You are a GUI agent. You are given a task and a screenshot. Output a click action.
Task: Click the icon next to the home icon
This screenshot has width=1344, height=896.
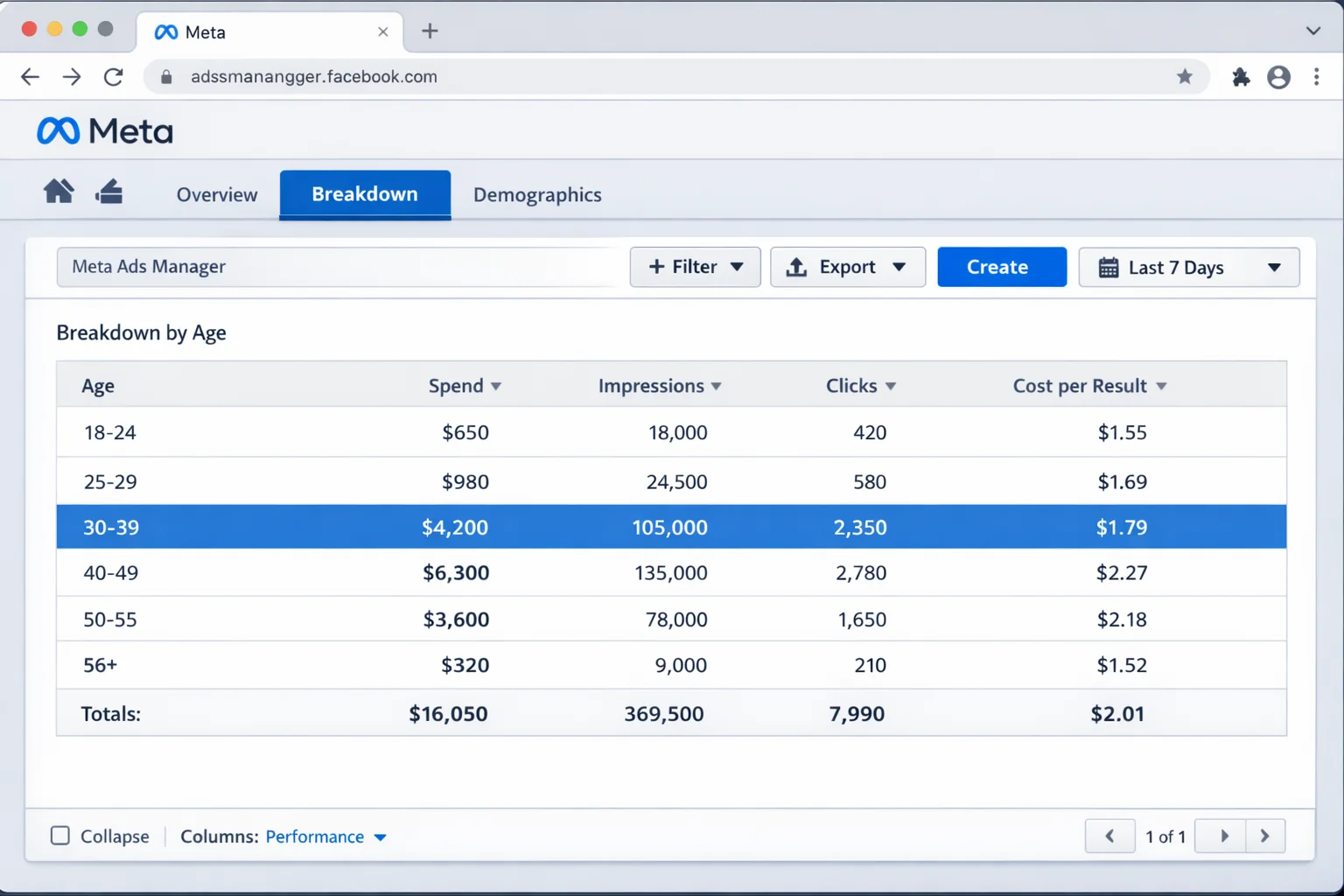pyautogui.click(x=109, y=191)
